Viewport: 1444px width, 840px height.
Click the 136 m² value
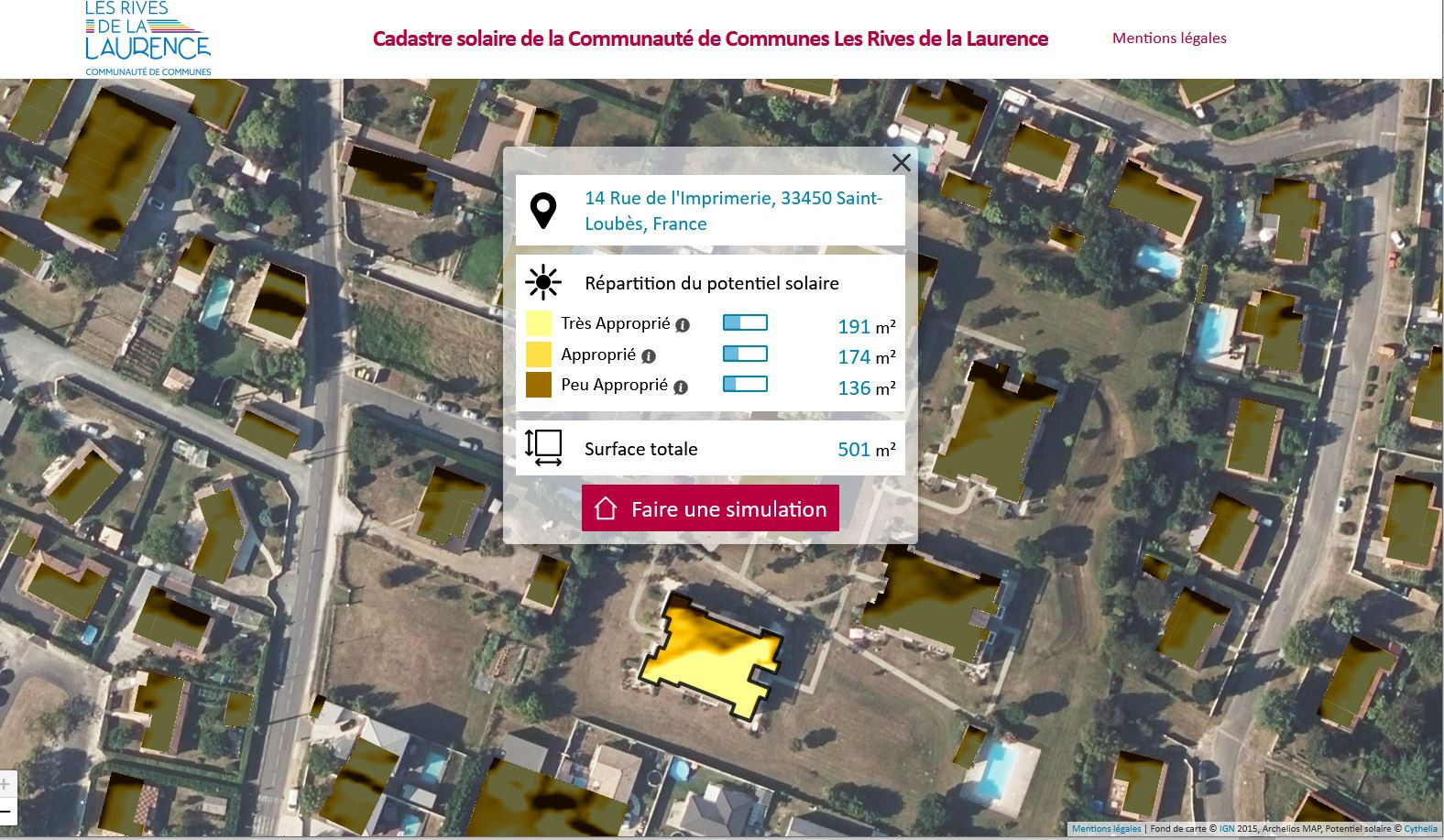point(867,388)
